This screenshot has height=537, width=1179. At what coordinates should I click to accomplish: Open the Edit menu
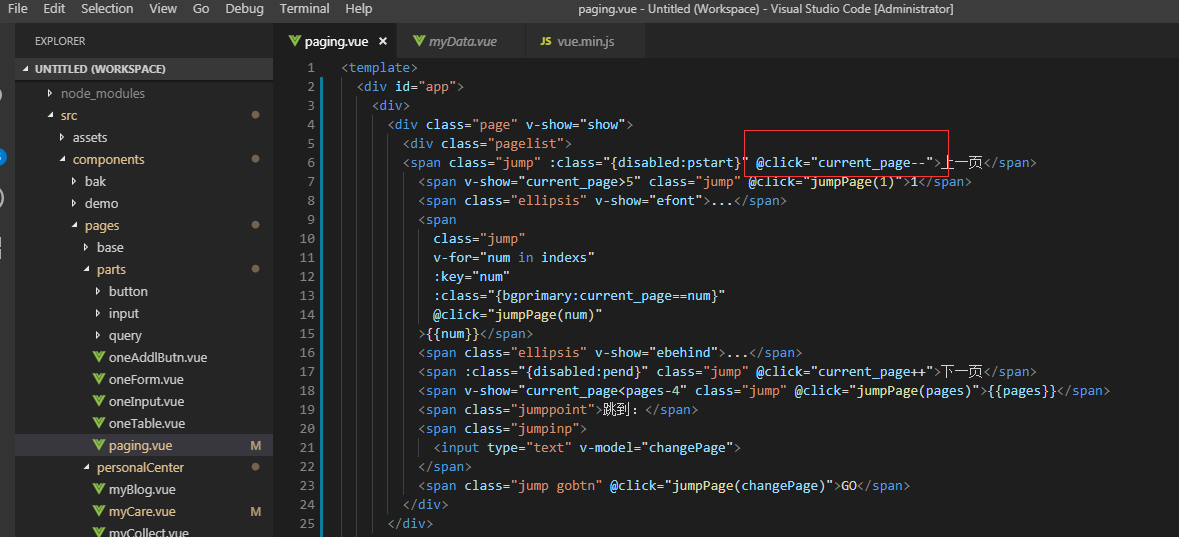point(54,9)
